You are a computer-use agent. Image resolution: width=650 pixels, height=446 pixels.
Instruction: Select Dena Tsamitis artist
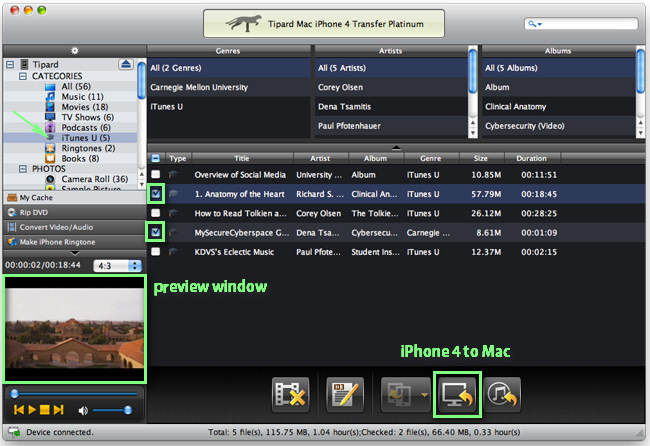(x=391, y=107)
